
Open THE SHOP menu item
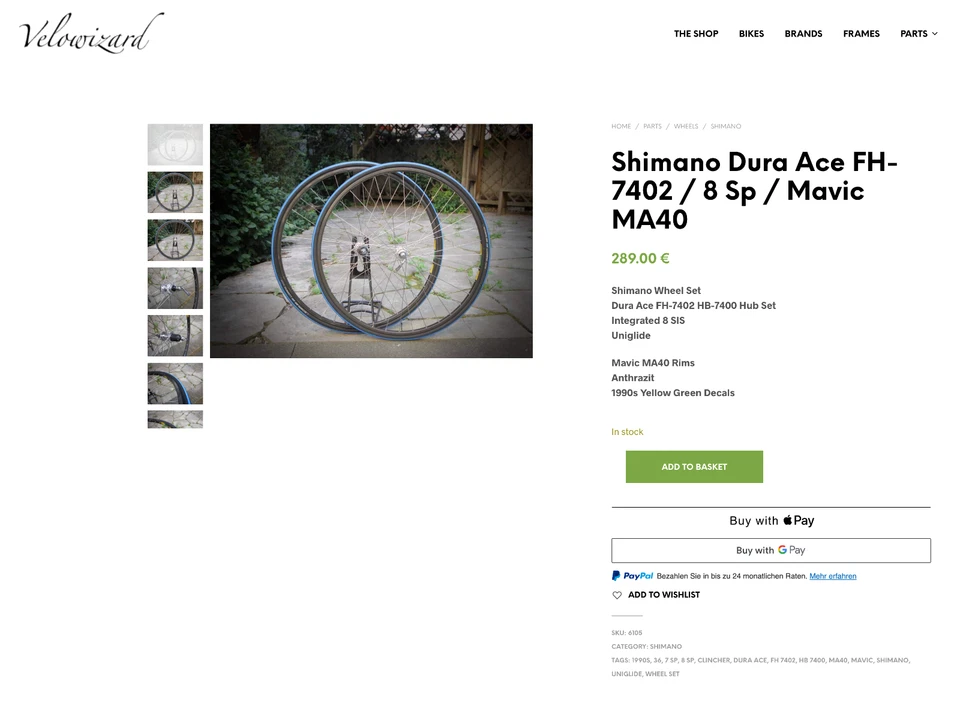tap(696, 34)
